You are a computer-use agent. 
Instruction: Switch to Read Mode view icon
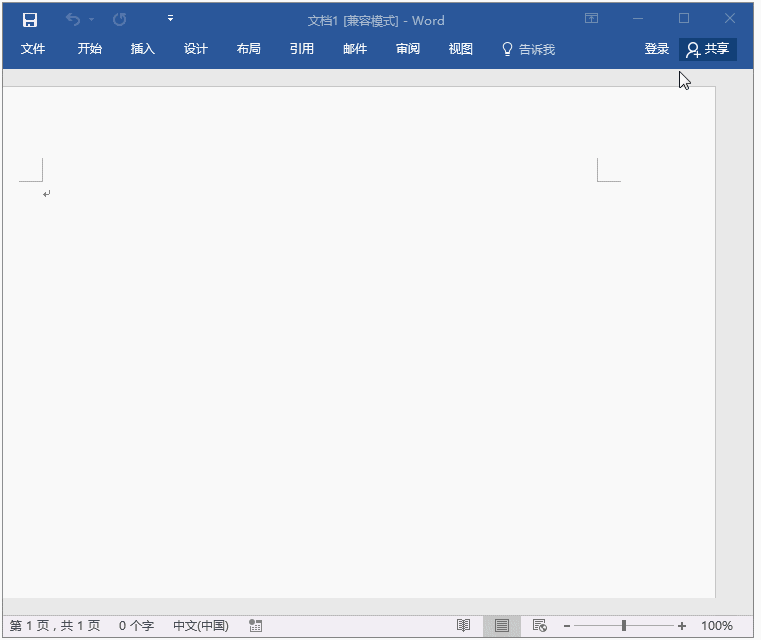(x=463, y=625)
